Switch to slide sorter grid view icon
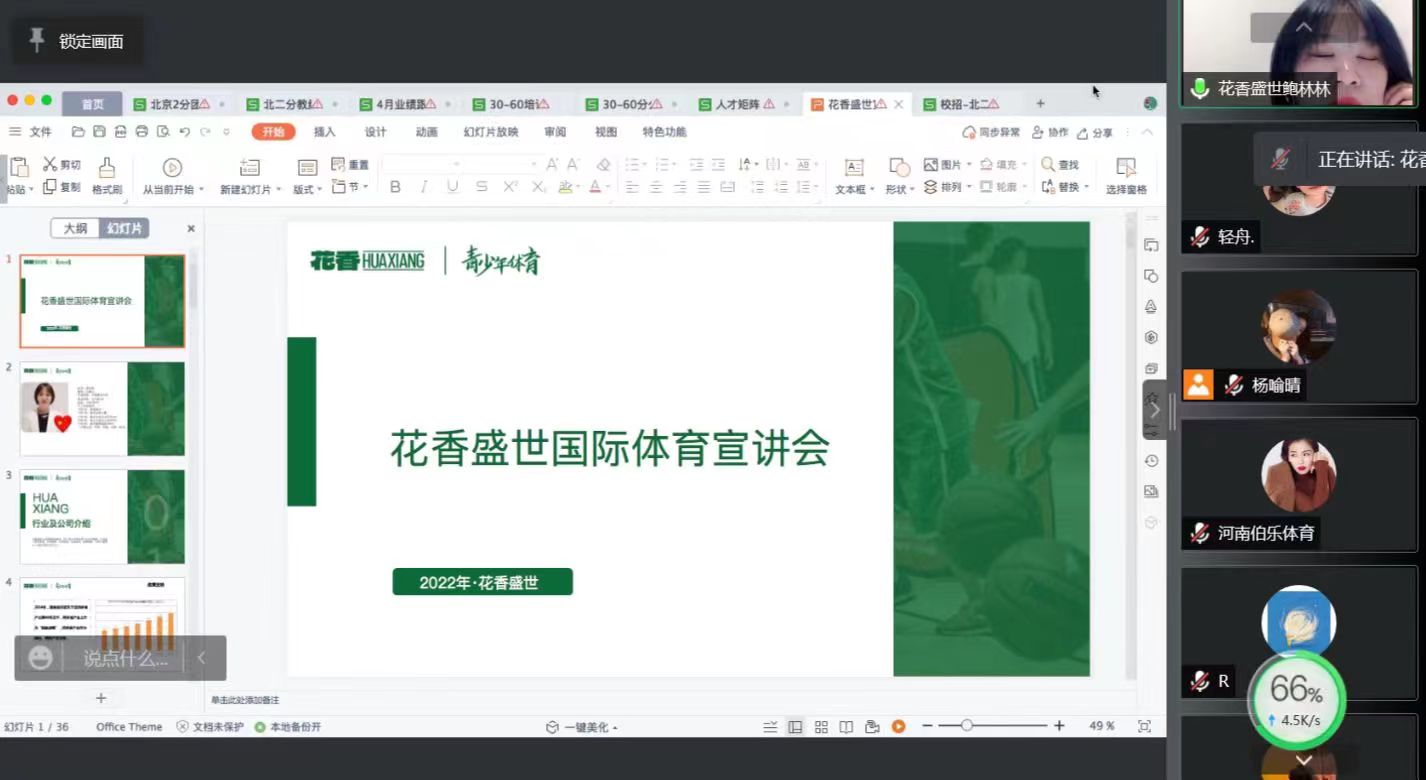1426x780 pixels. (821, 727)
